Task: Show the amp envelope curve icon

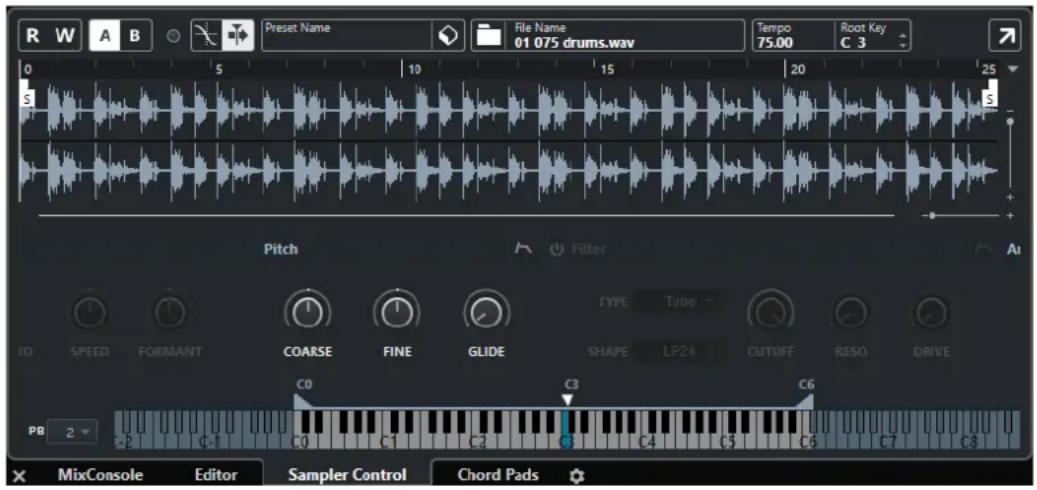Action: pyautogui.click(x=983, y=249)
